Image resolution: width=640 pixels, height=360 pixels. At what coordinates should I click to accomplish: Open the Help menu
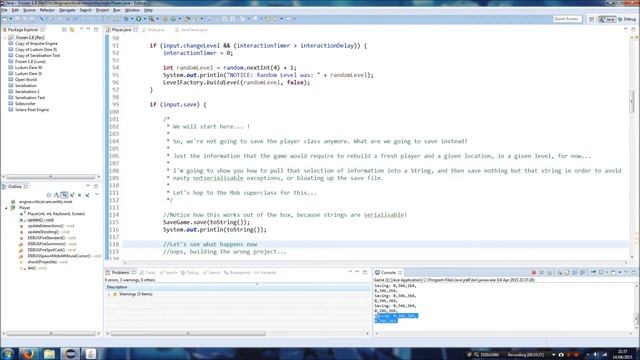point(149,10)
